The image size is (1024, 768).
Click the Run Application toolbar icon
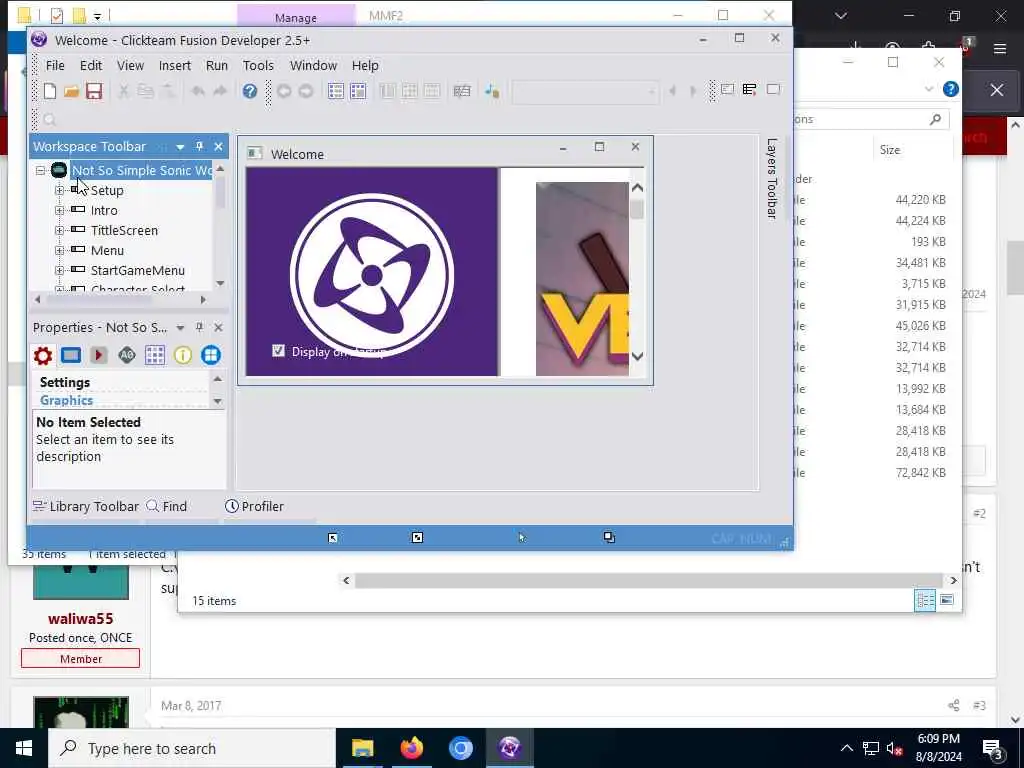749,89
